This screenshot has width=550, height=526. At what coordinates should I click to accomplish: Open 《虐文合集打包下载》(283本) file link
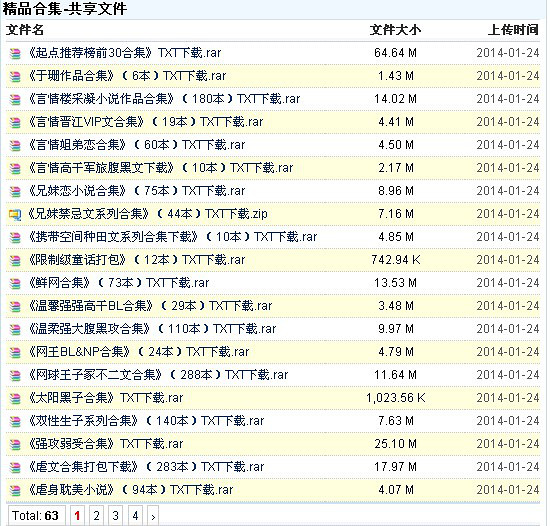click(146, 467)
